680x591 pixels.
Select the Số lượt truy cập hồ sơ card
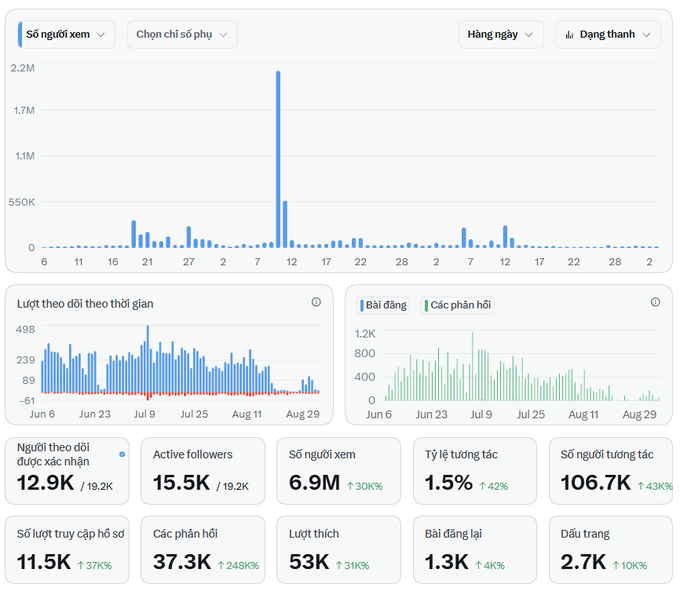pos(67,549)
